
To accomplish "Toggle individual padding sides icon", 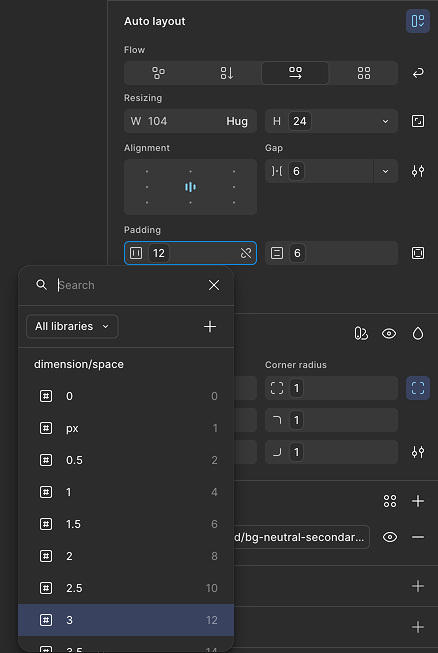I will [x=418, y=253].
